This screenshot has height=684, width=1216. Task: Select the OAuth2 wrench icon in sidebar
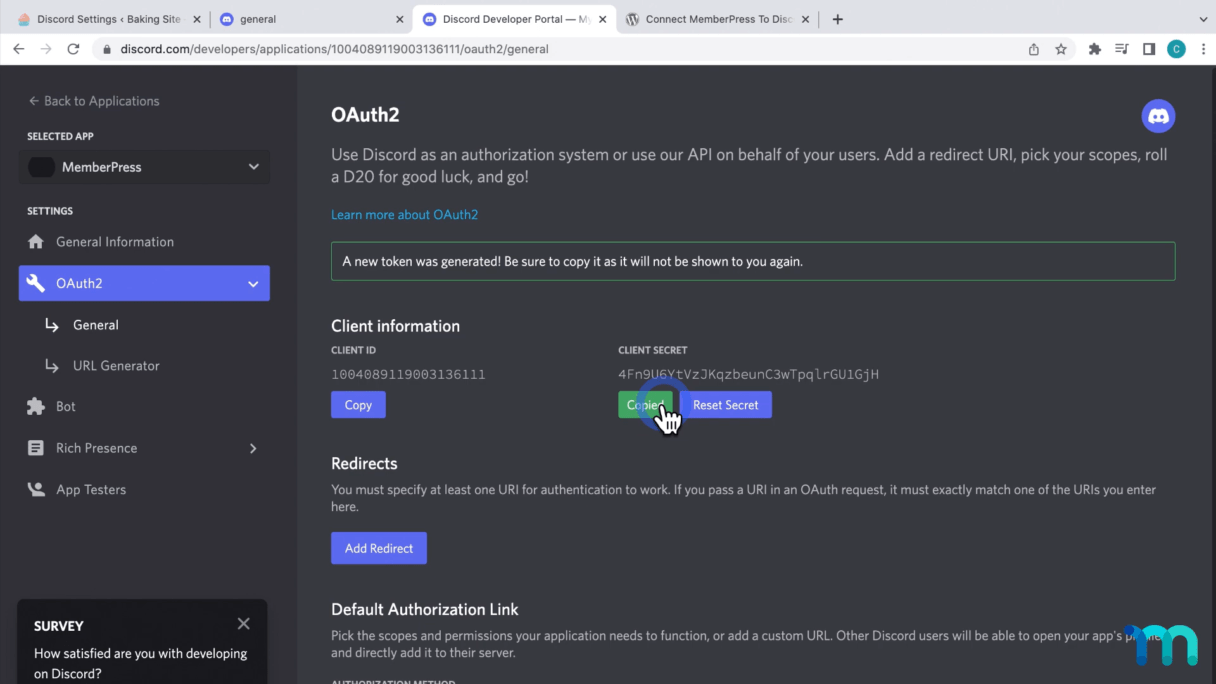[x=36, y=283]
